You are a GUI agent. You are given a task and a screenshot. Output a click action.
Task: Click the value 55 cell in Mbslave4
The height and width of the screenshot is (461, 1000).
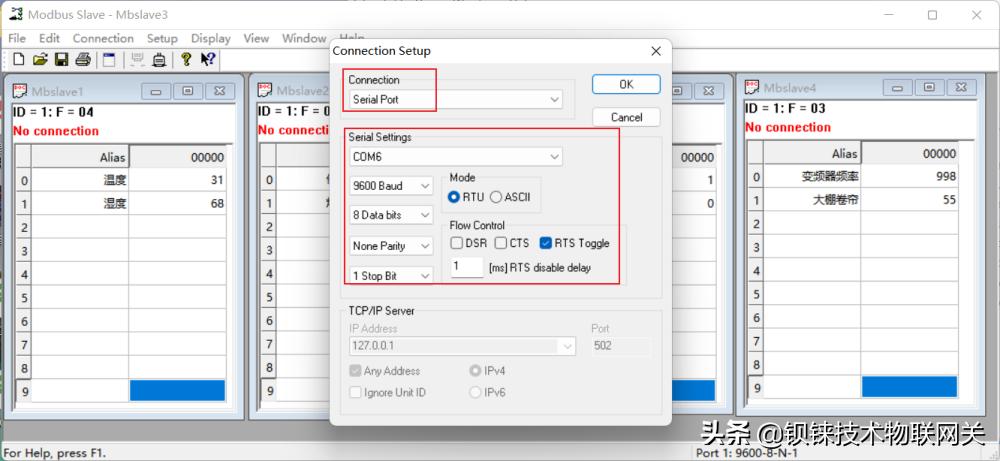(x=909, y=200)
